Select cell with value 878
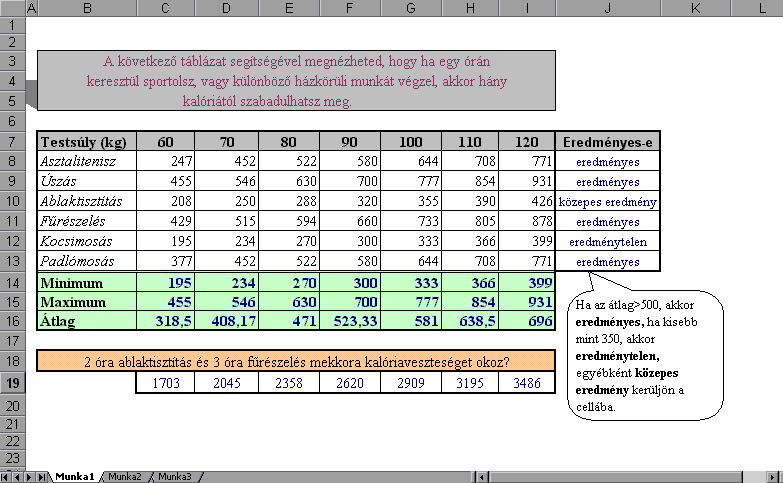Screen dimensions: 783x483 click(x=527, y=221)
